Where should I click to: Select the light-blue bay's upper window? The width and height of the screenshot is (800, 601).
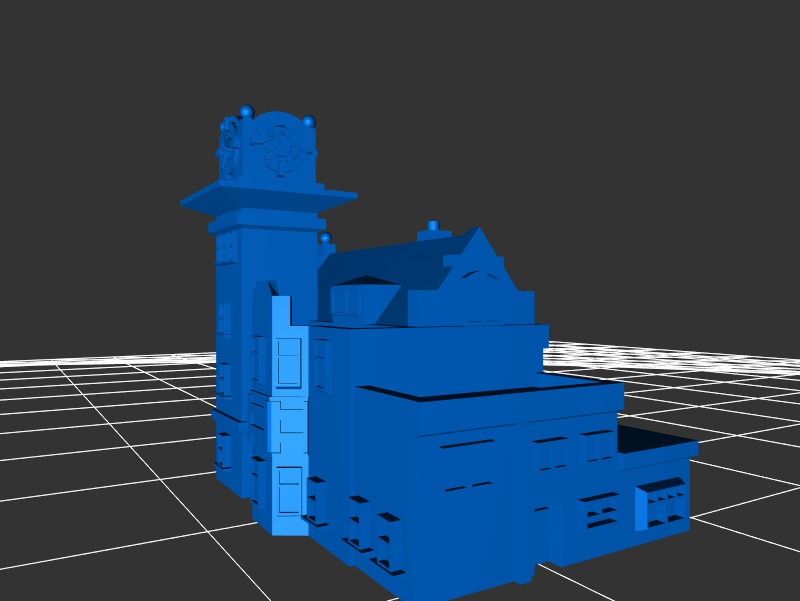pos(288,361)
